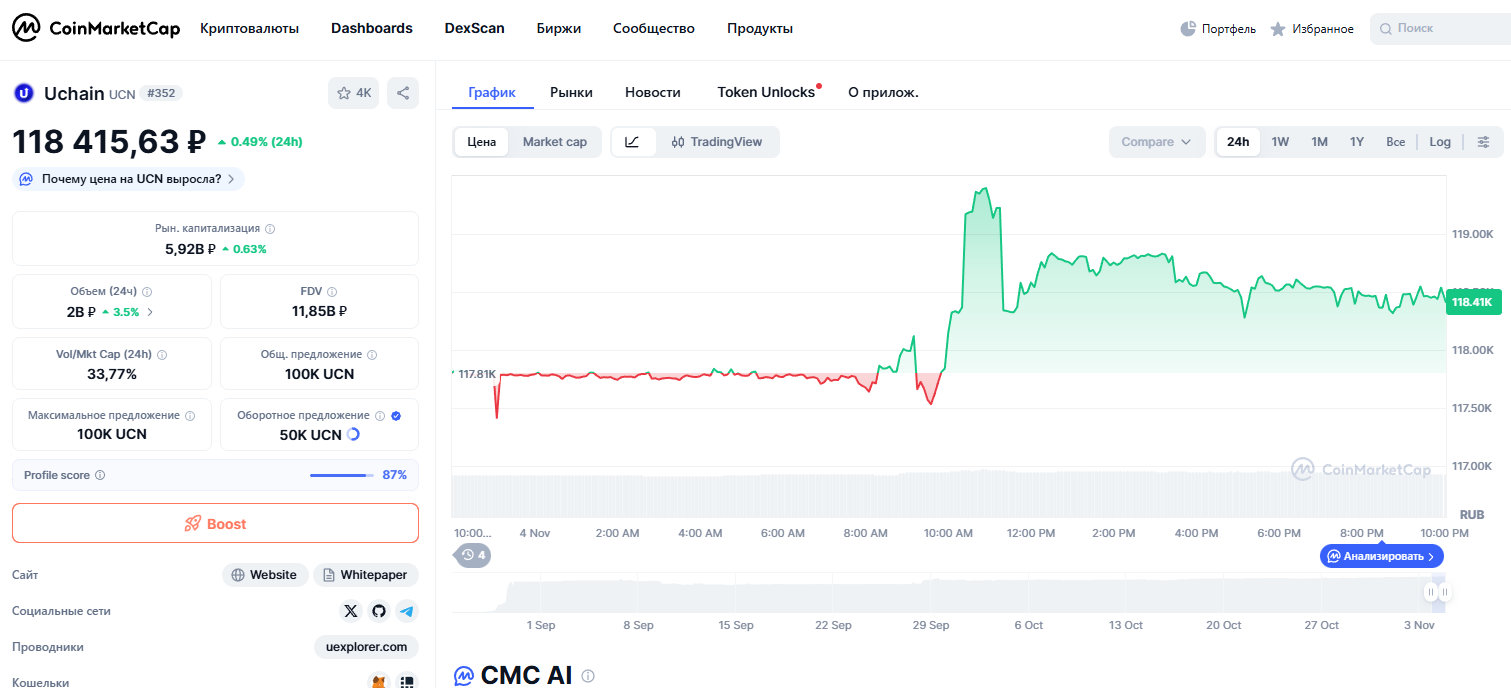Viewport: 1511px width, 688px height.
Task: Click the CoinMarketCap logo
Action: coord(96,28)
